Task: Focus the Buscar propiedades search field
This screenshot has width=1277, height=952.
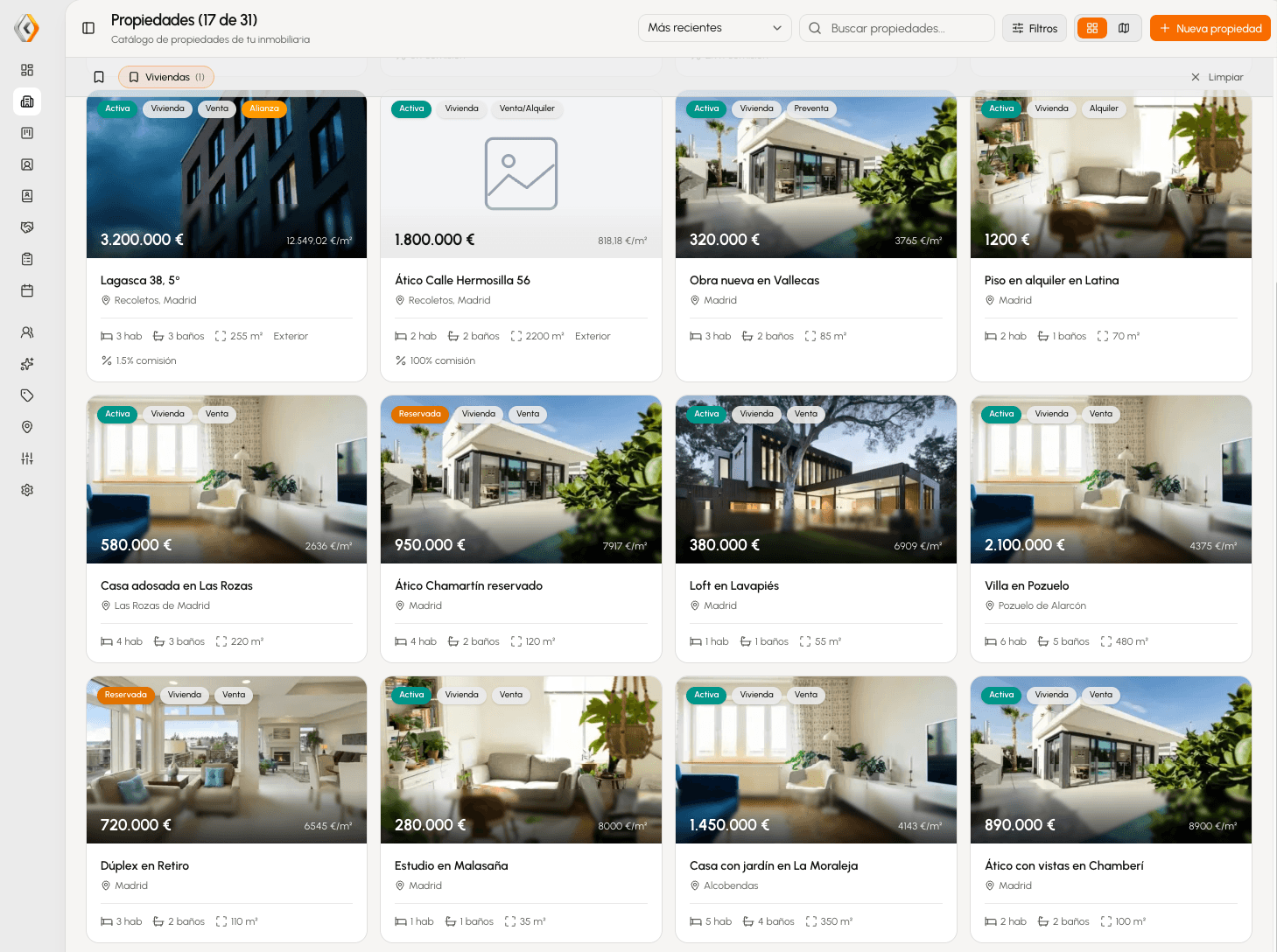Action: point(897,28)
